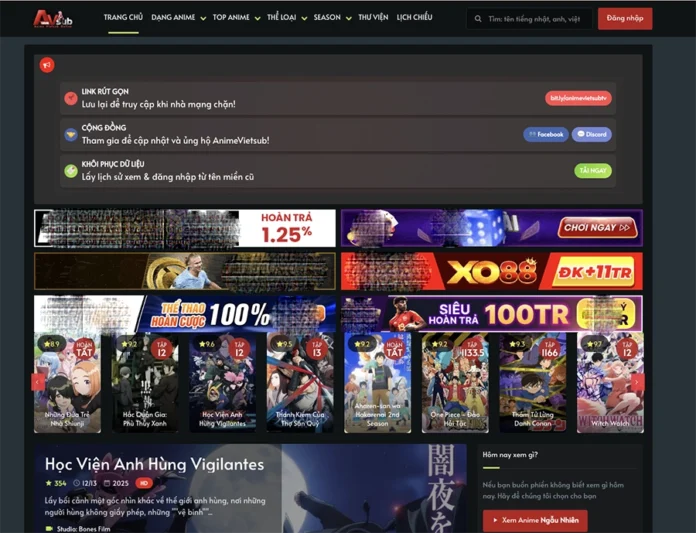Click the Tập 1133.5 badge on One Piece
Viewport: 696px width, 533px height.
[x=472, y=349]
